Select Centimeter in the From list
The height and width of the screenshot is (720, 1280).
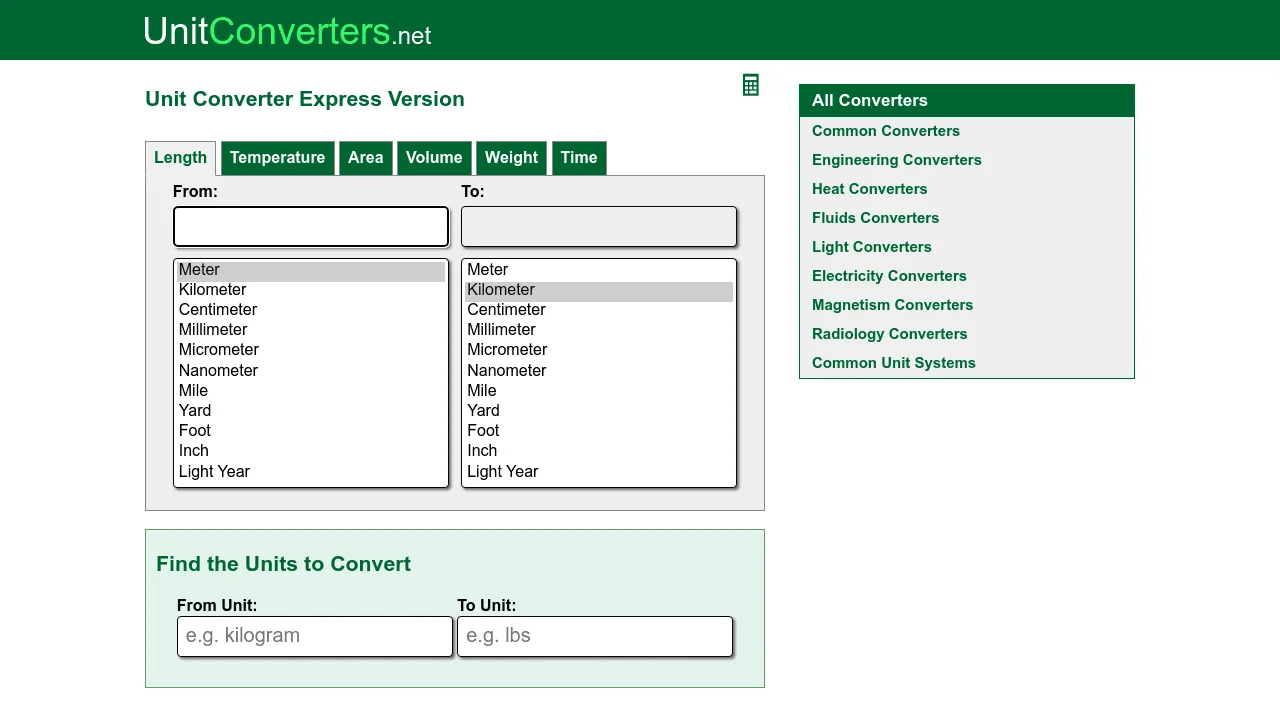(x=218, y=310)
